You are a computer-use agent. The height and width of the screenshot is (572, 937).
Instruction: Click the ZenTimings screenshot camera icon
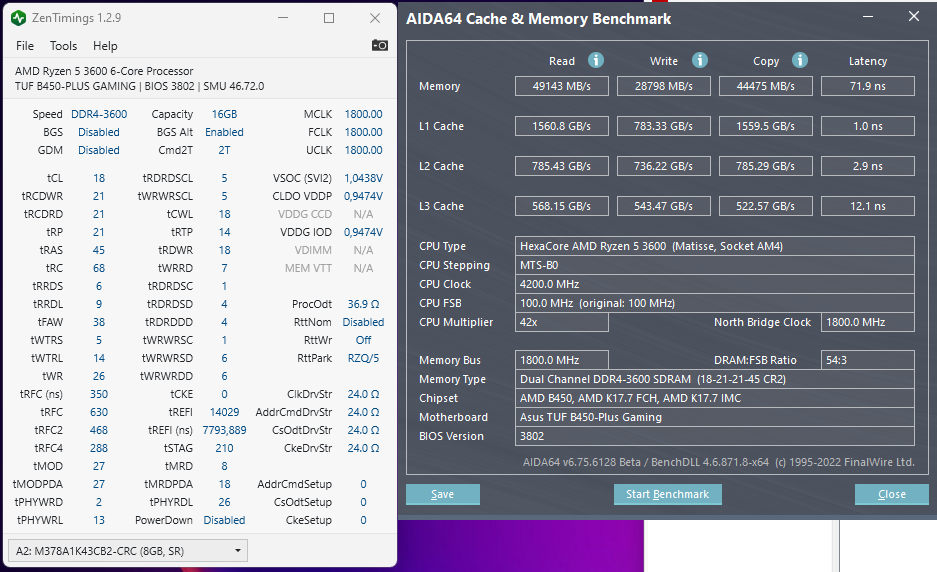(x=379, y=45)
